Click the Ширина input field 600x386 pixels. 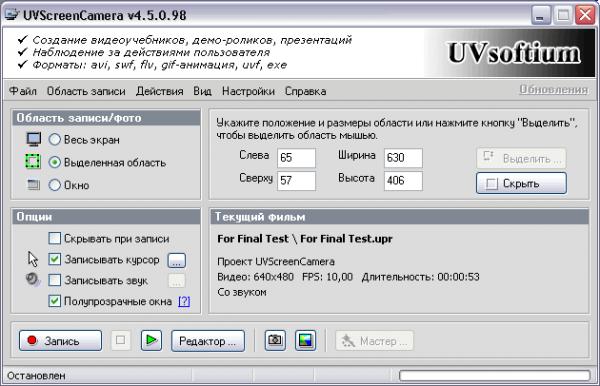(403, 158)
